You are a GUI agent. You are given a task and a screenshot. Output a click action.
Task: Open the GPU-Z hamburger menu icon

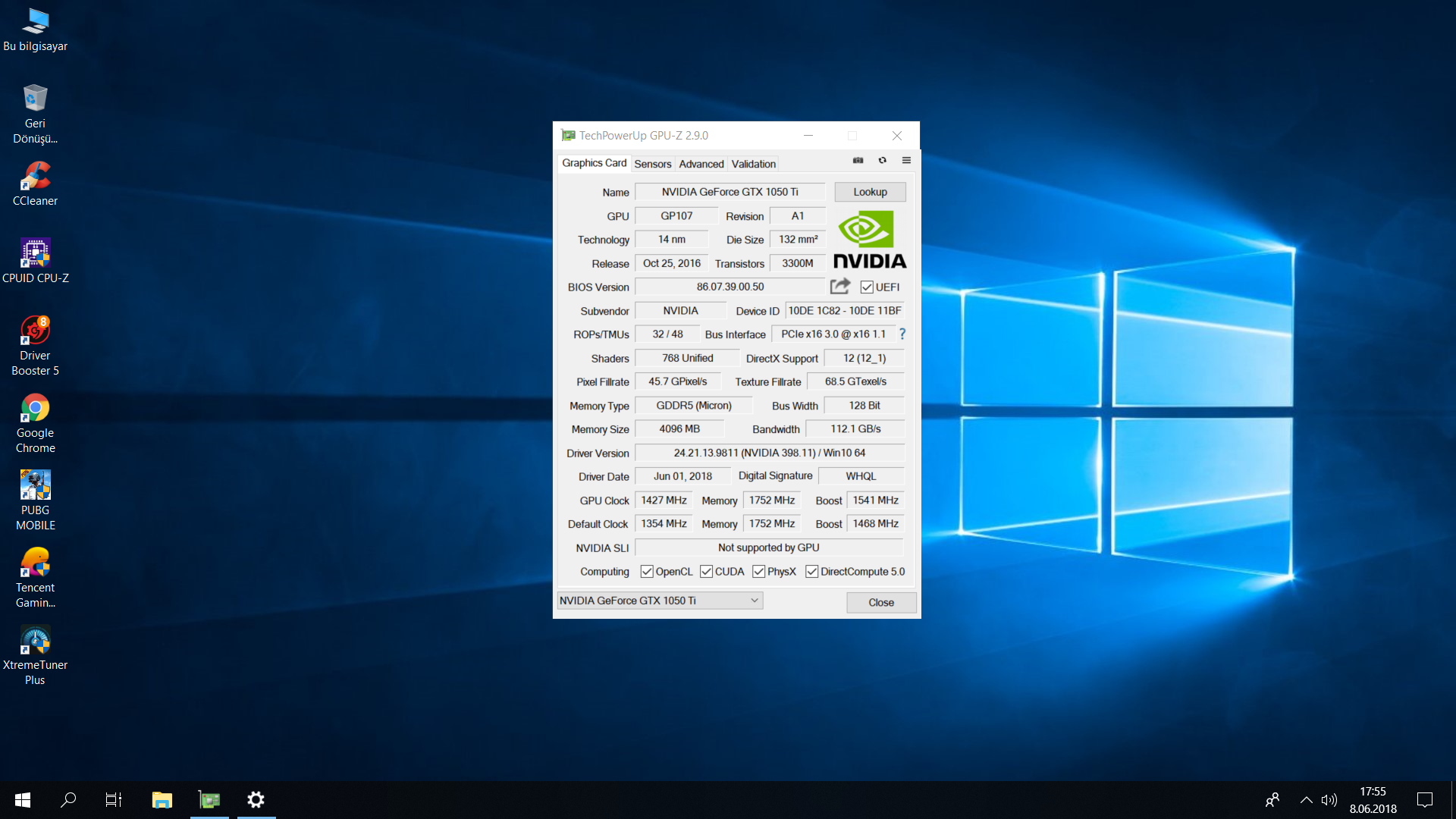[x=906, y=160]
